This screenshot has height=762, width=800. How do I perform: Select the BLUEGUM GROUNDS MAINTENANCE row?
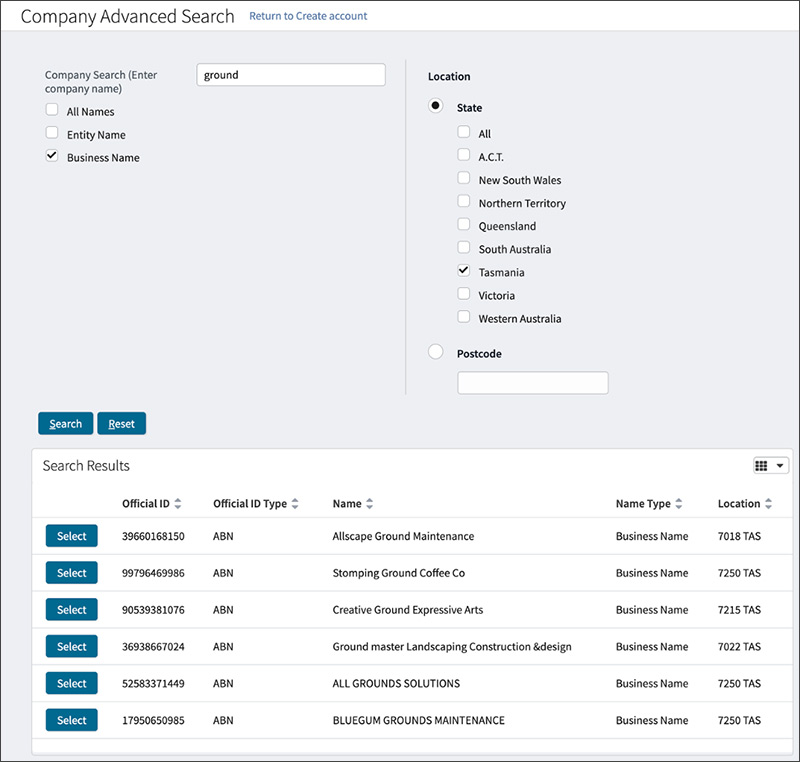(x=71, y=720)
